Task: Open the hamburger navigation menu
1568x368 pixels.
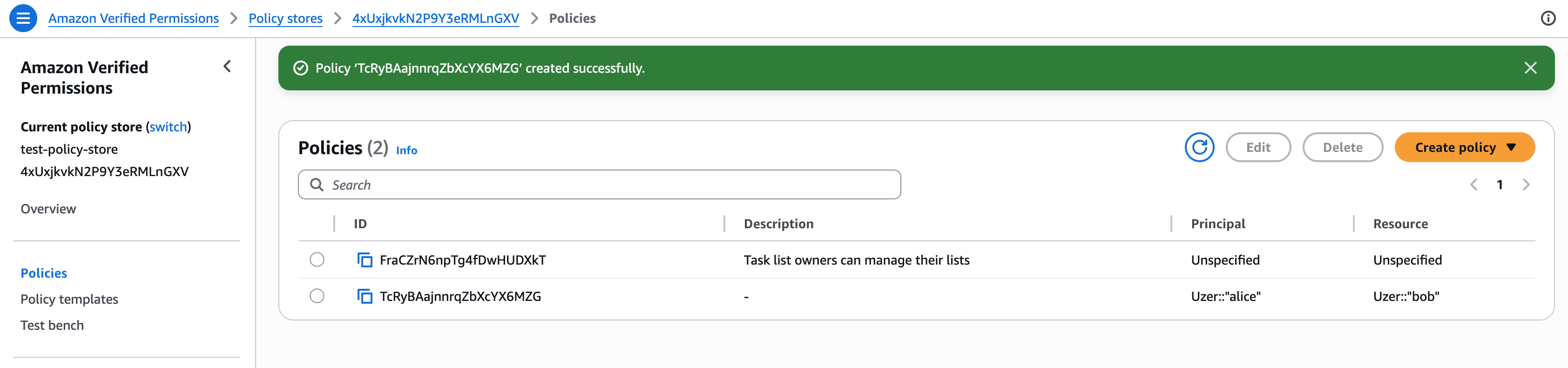Action: click(23, 18)
